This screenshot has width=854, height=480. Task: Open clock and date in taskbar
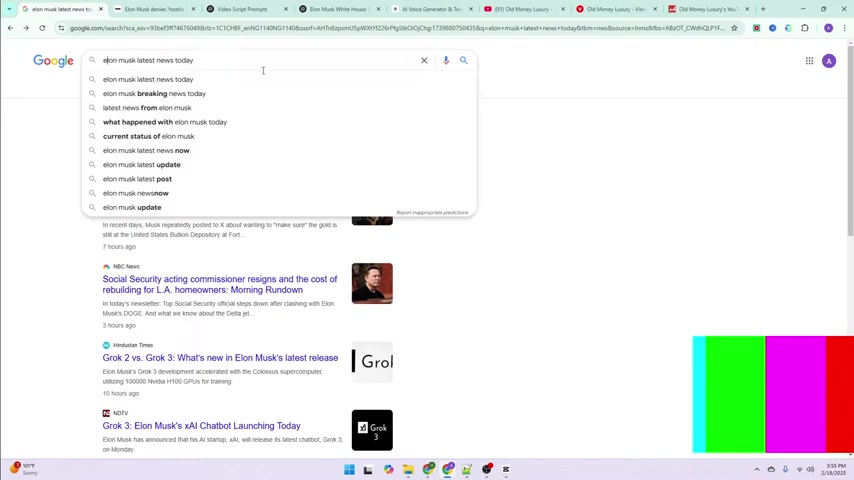tap(835, 470)
